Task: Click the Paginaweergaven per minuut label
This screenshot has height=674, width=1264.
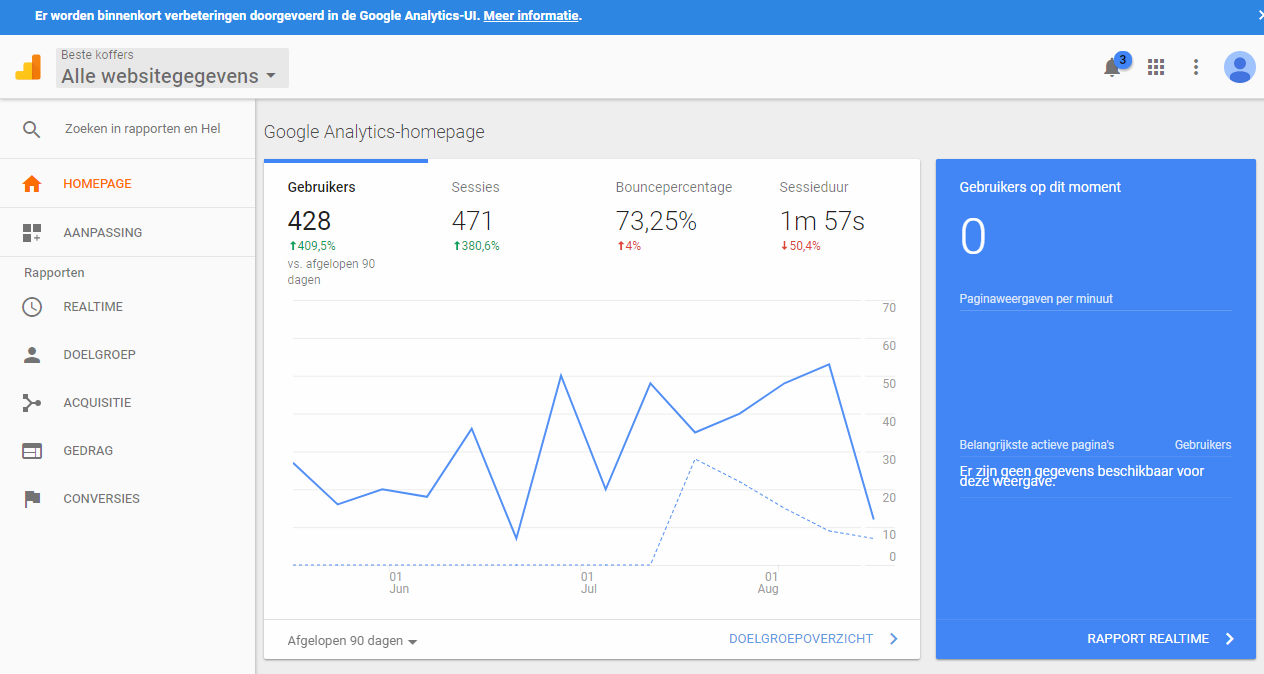Action: coord(1036,299)
